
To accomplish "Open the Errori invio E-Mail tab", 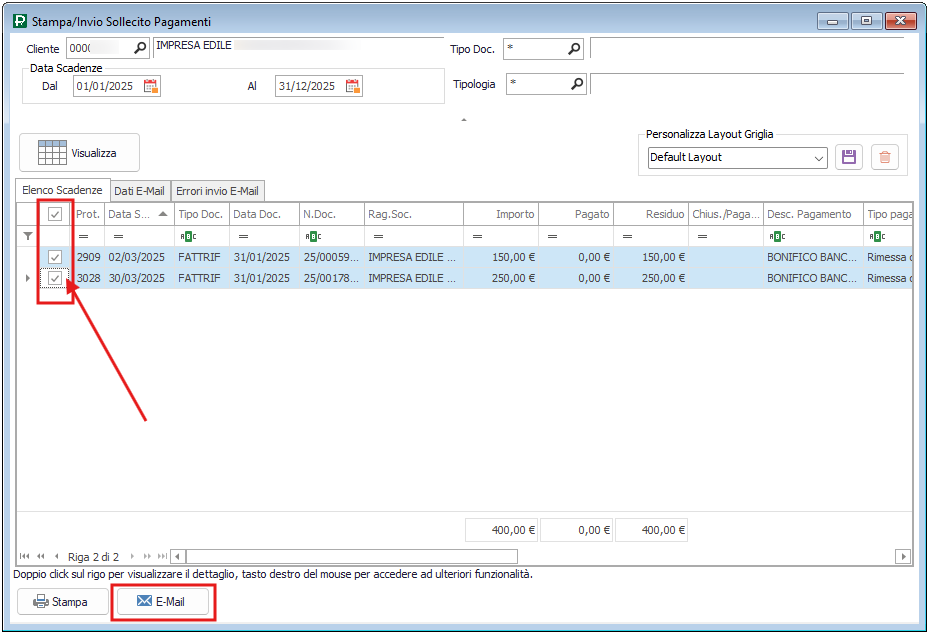I will pos(217,190).
